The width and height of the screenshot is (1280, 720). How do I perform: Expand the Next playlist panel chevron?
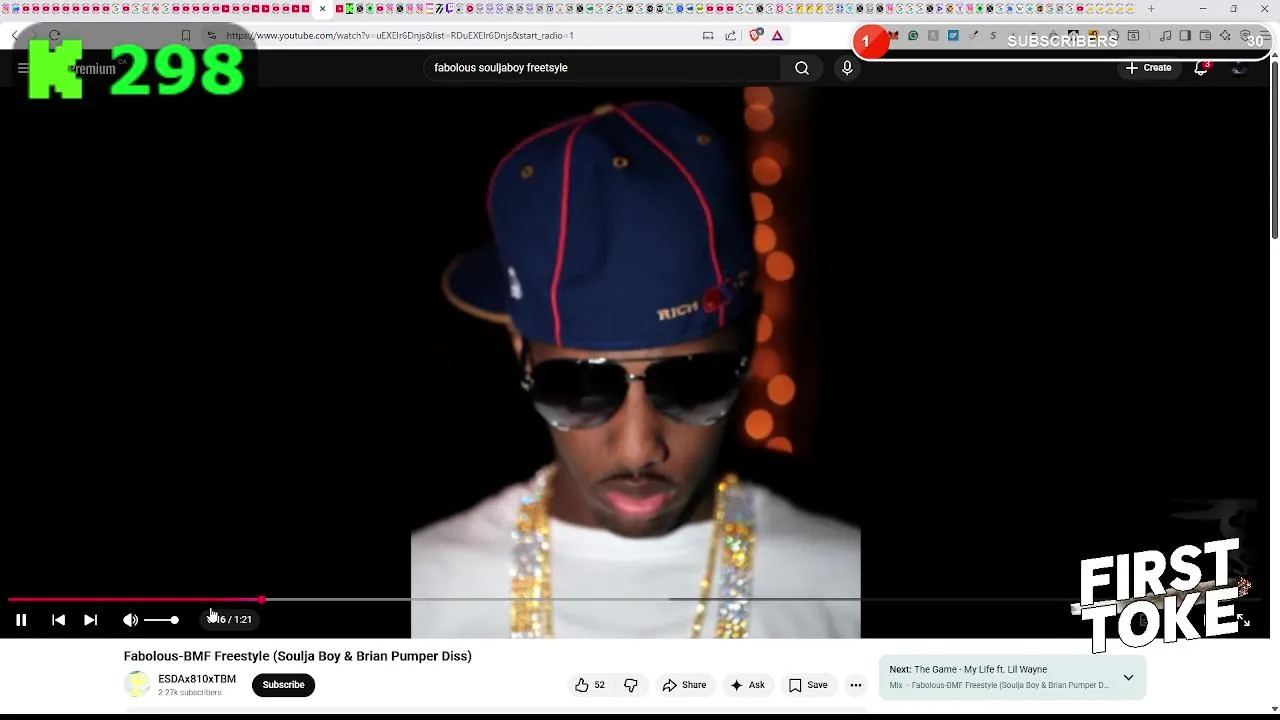[1128, 677]
